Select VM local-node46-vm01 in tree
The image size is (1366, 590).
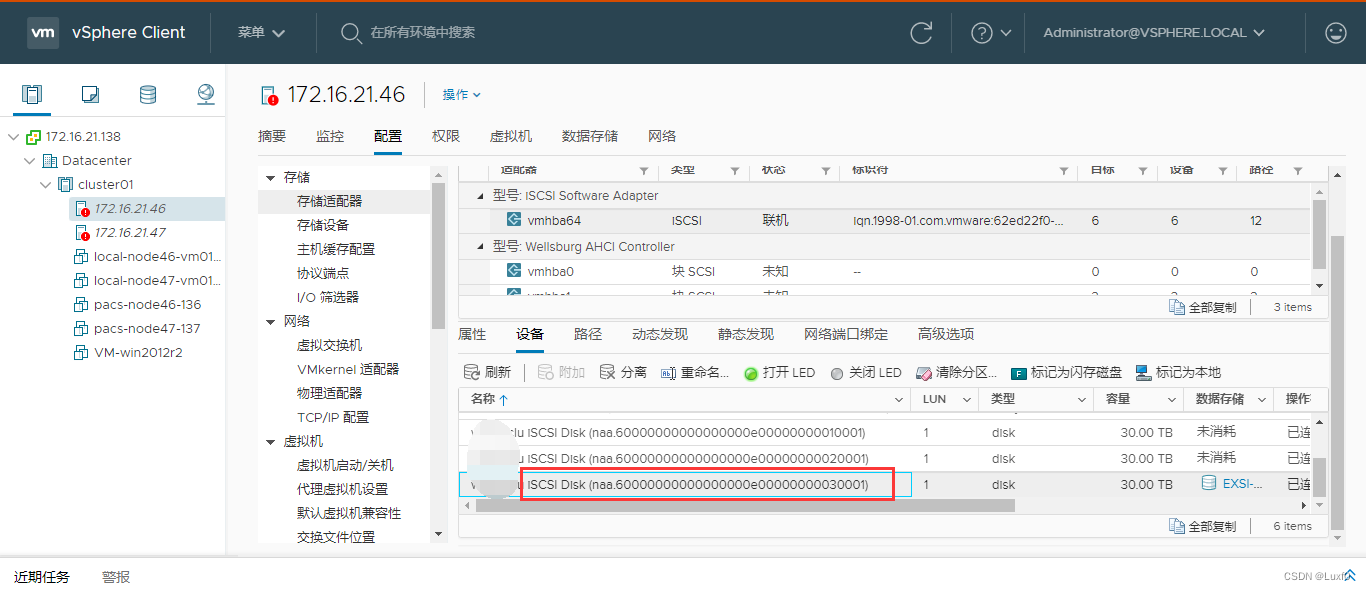pos(157,256)
